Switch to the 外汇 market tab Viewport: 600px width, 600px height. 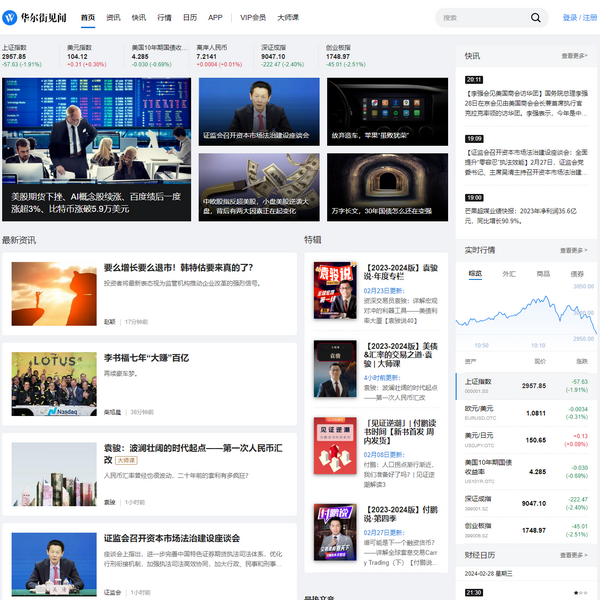point(509,273)
